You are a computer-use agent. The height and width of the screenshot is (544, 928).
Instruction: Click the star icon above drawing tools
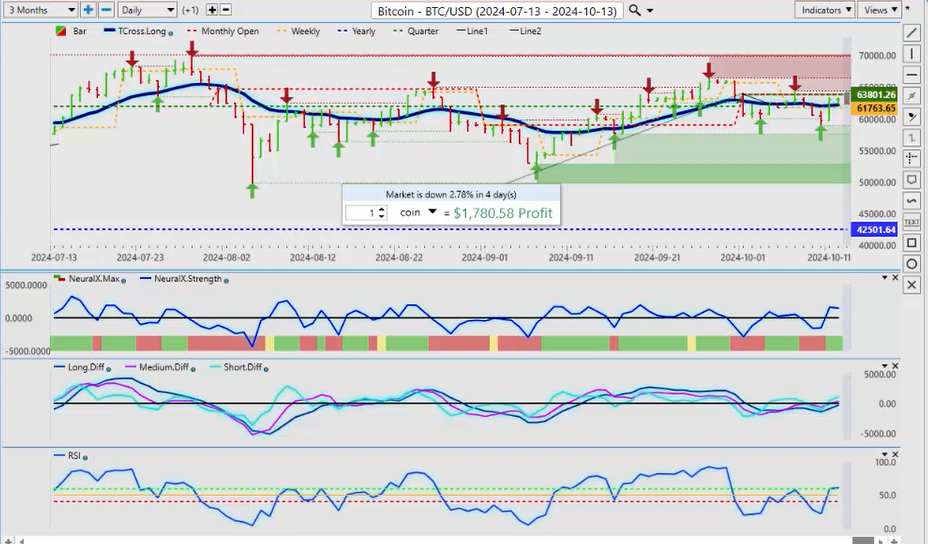coord(908,9)
